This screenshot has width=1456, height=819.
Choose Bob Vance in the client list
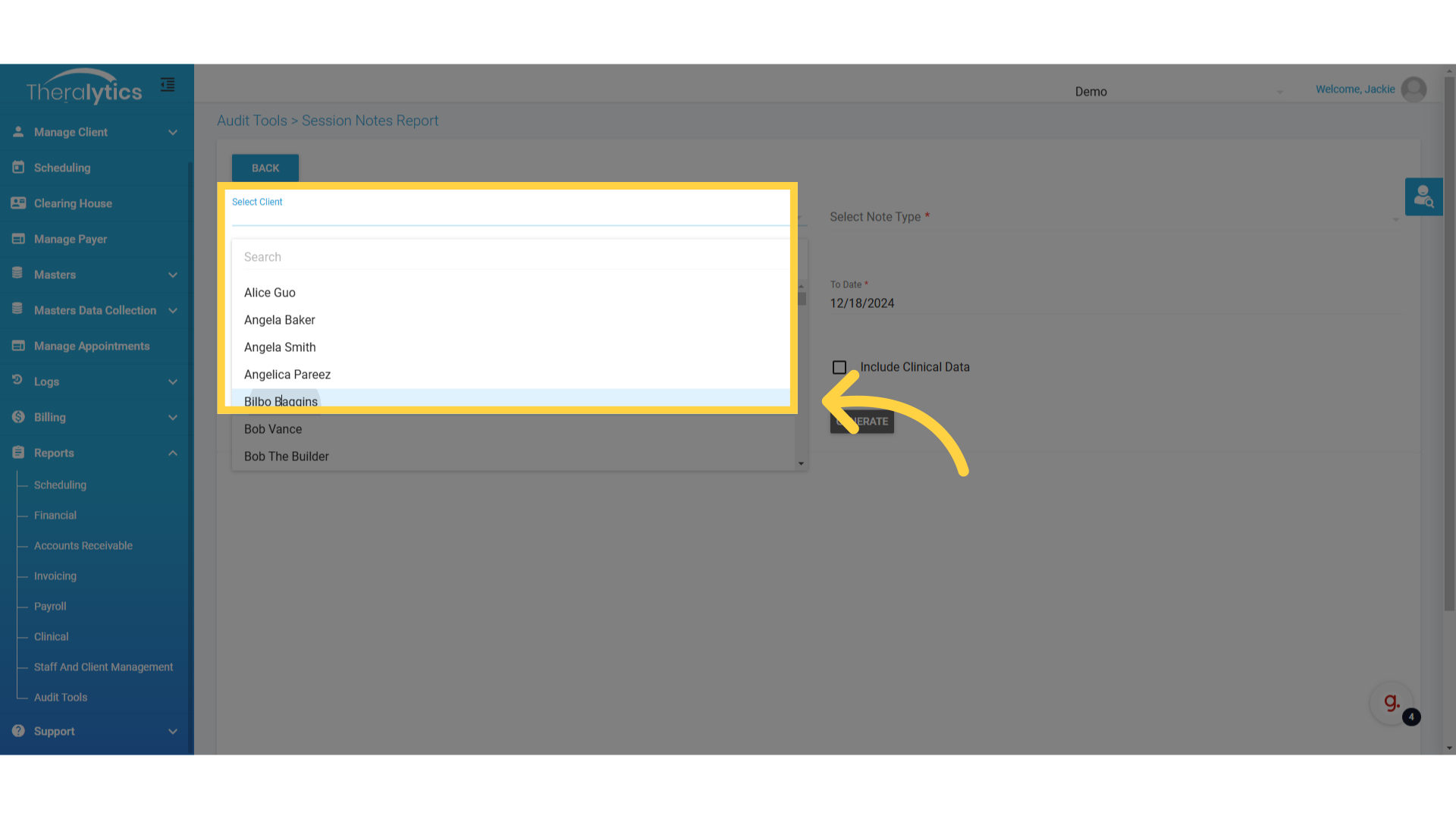click(x=273, y=429)
